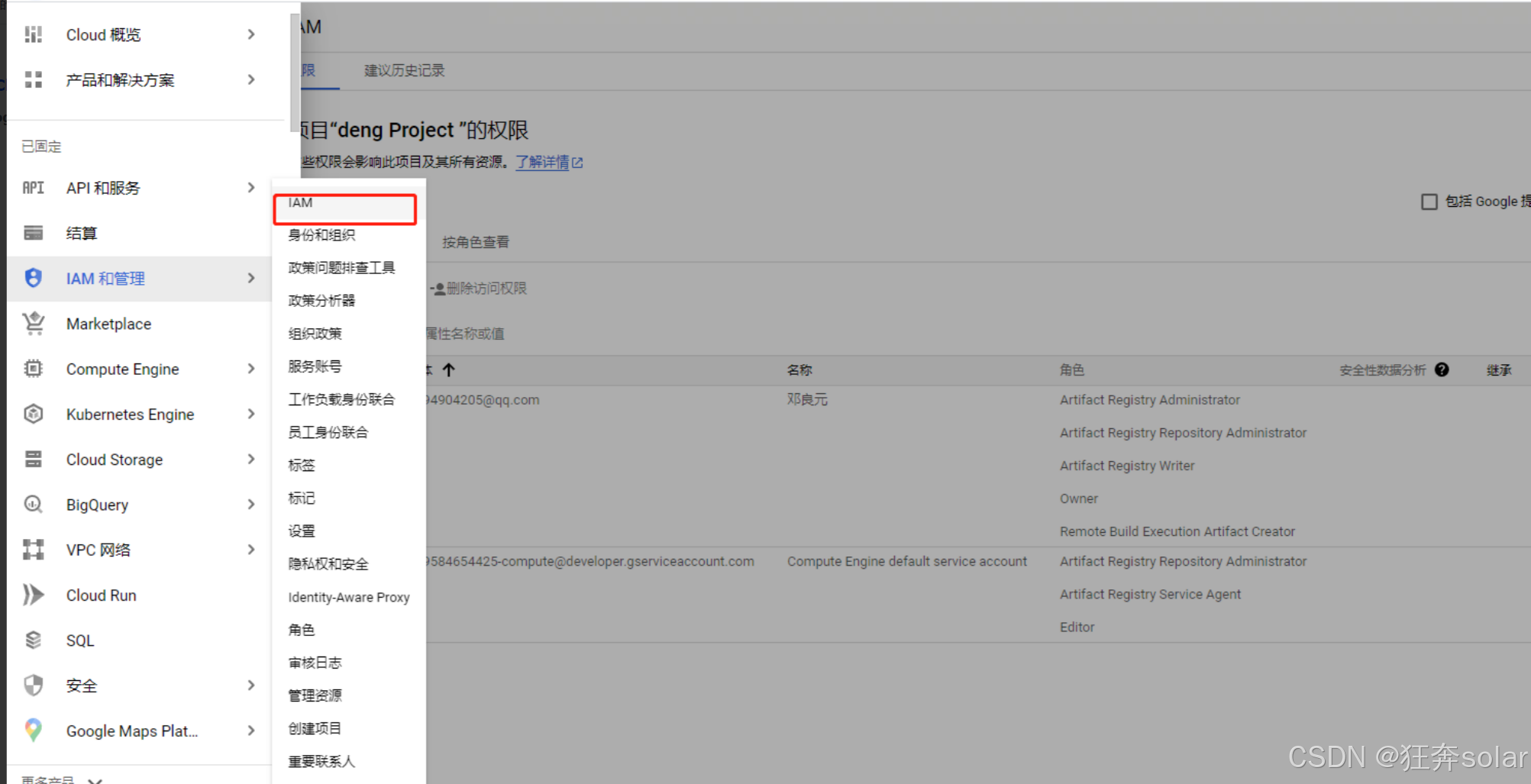The height and width of the screenshot is (784, 1531).
Task: Click the Cloud Run arrows icon
Action: click(33, 595)
